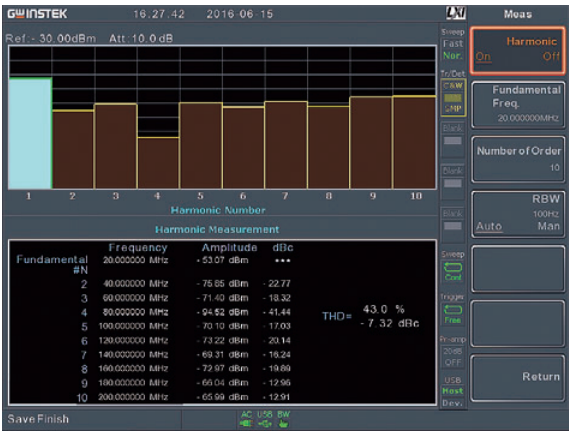Click the Meas menu title
Image resolution: width=573 pixels, height=435 pixels.
[518, 14]
